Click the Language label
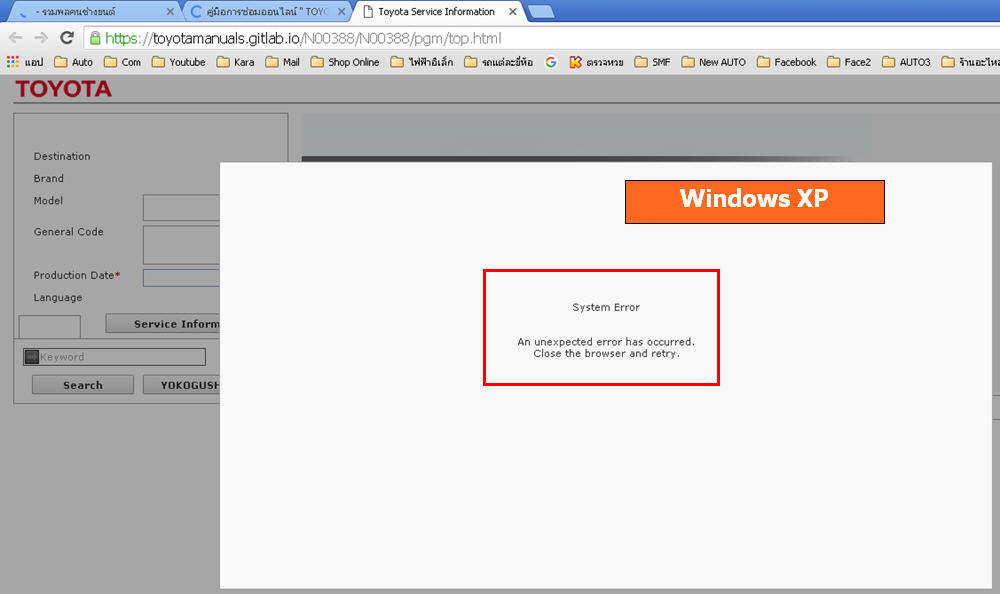This screenshot has width=1000, height=594. pyautogui.click(x=57, y=297)
